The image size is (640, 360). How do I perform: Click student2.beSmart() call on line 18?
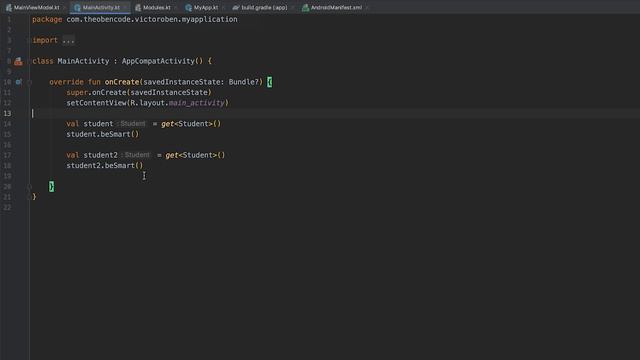104,165
